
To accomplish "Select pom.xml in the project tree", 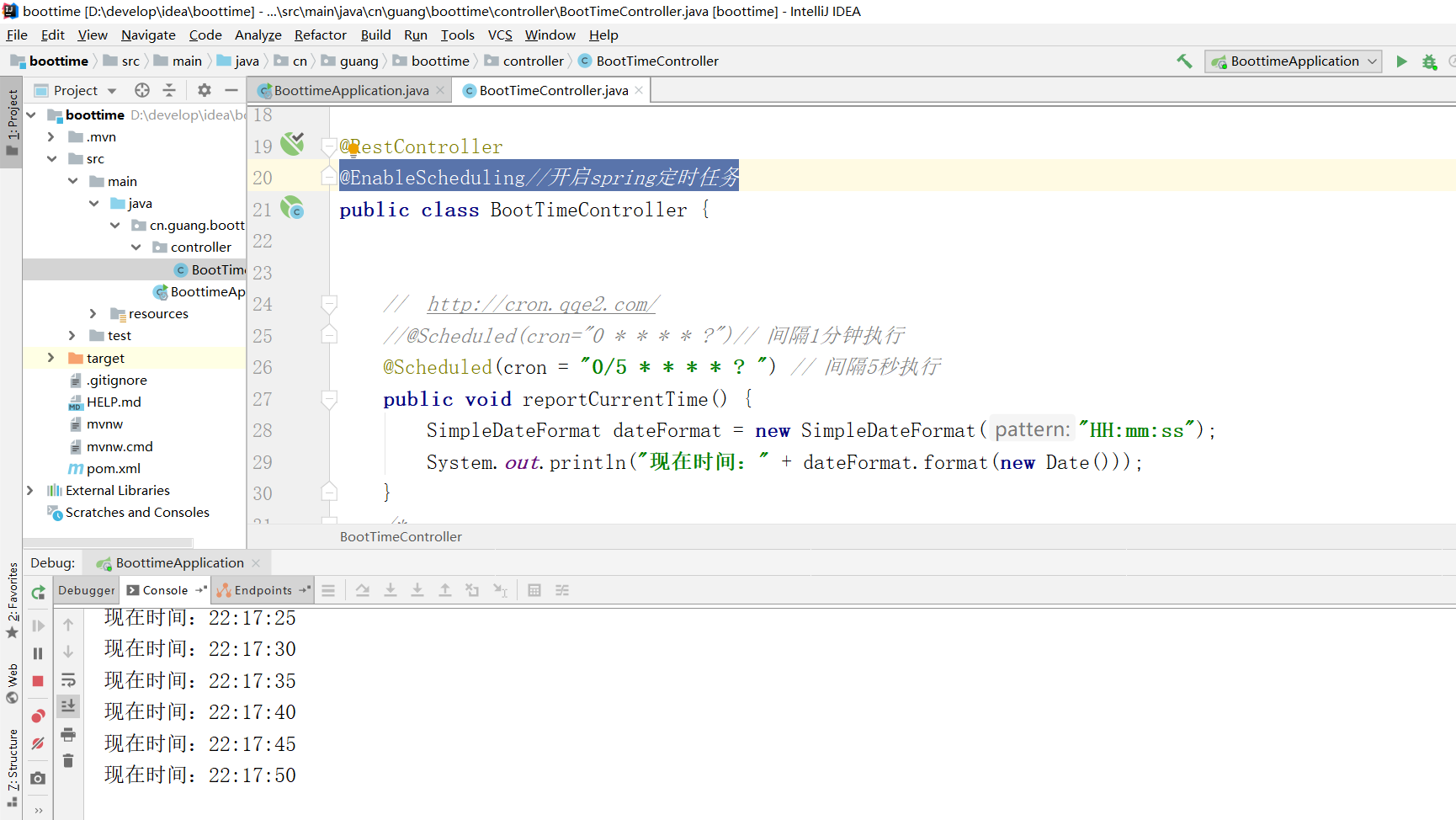I will 113,468.
